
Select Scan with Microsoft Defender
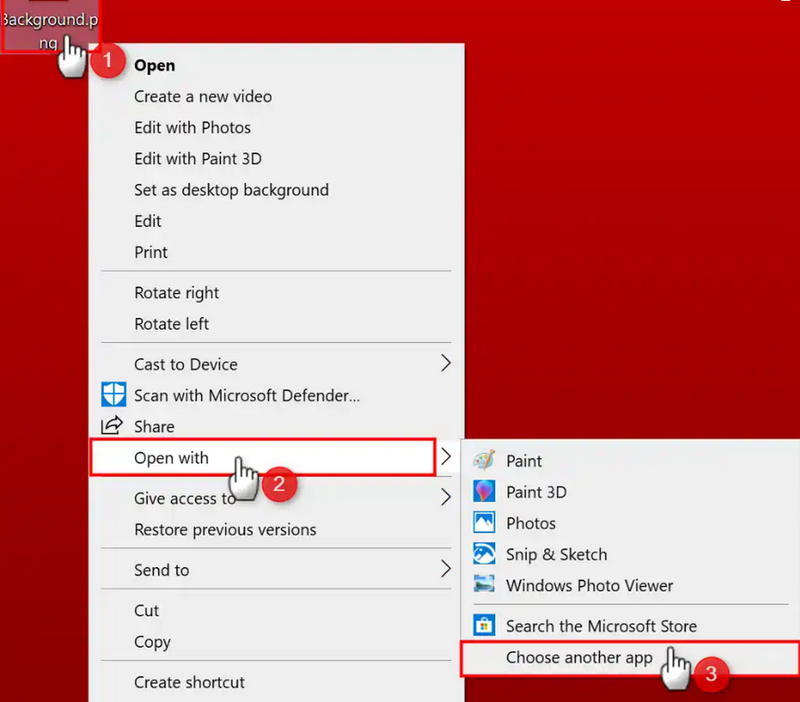click(276, 395)
